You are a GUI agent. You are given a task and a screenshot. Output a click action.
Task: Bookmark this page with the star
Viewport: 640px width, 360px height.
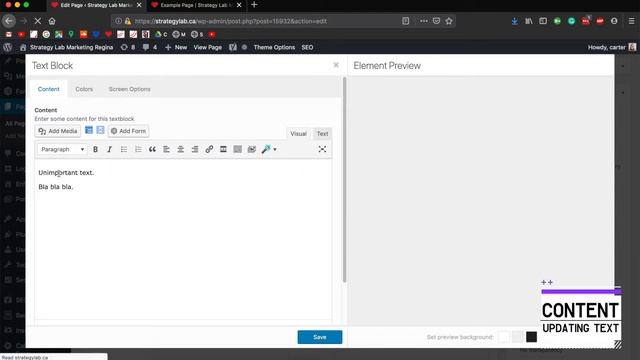point(449,21)
